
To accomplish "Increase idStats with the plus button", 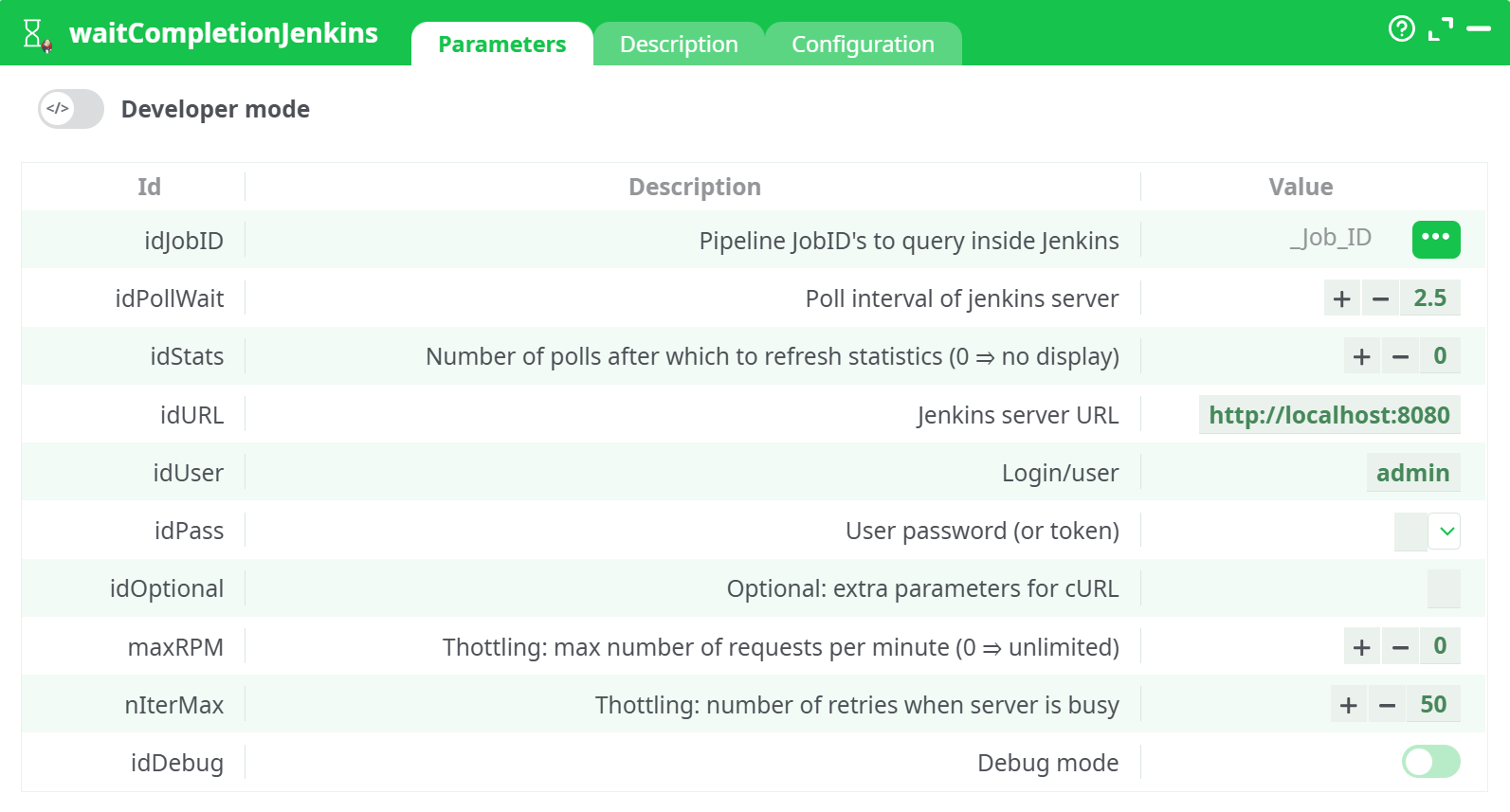I will tap(1362, 356).
